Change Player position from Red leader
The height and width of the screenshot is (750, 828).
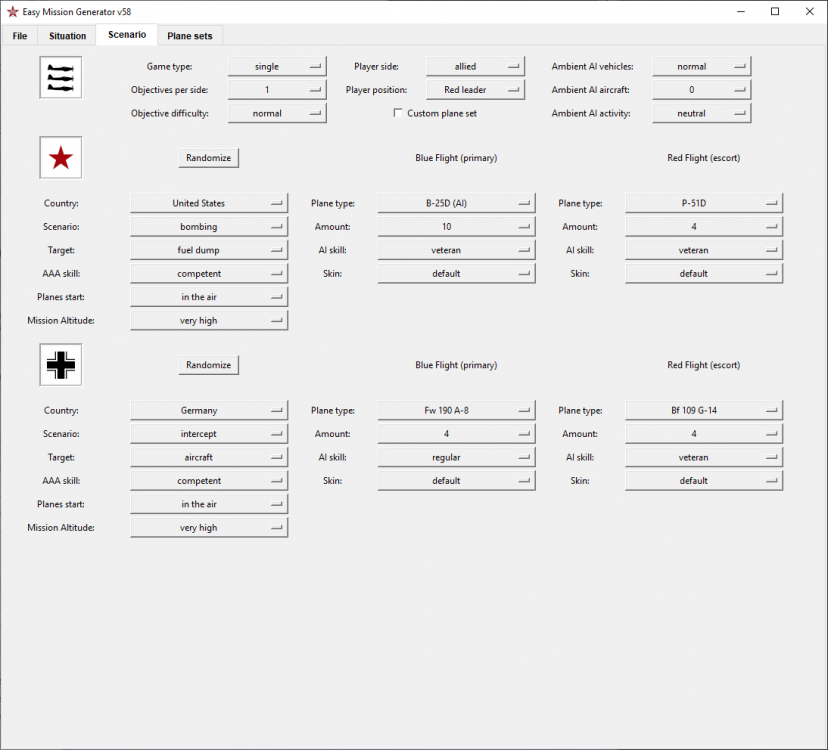tap(475, 90)
